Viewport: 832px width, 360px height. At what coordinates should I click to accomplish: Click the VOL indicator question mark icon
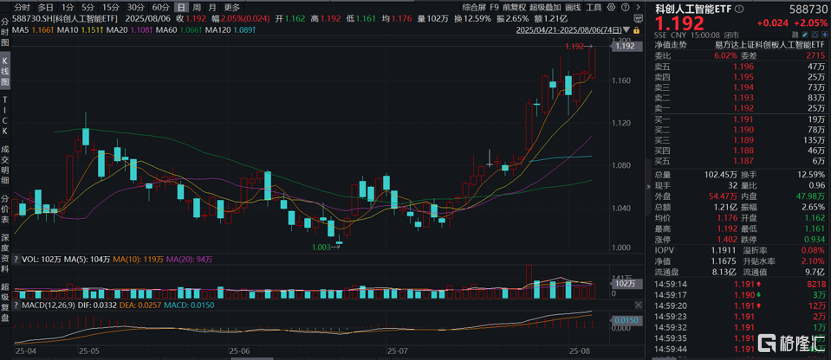[16, 260]
